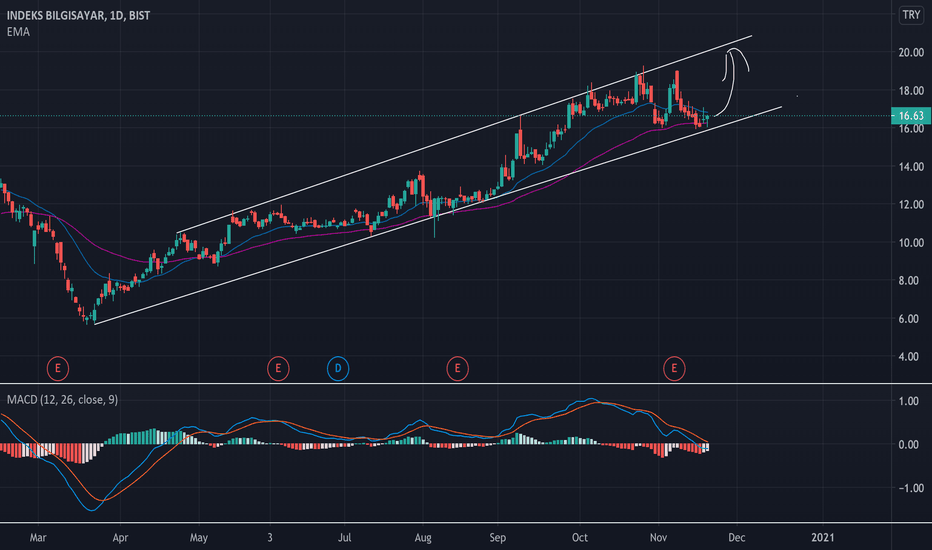The height and width of the screenshot is (550, 932).
Task: Click the earnings marker E near March
Action: [58, 369]
